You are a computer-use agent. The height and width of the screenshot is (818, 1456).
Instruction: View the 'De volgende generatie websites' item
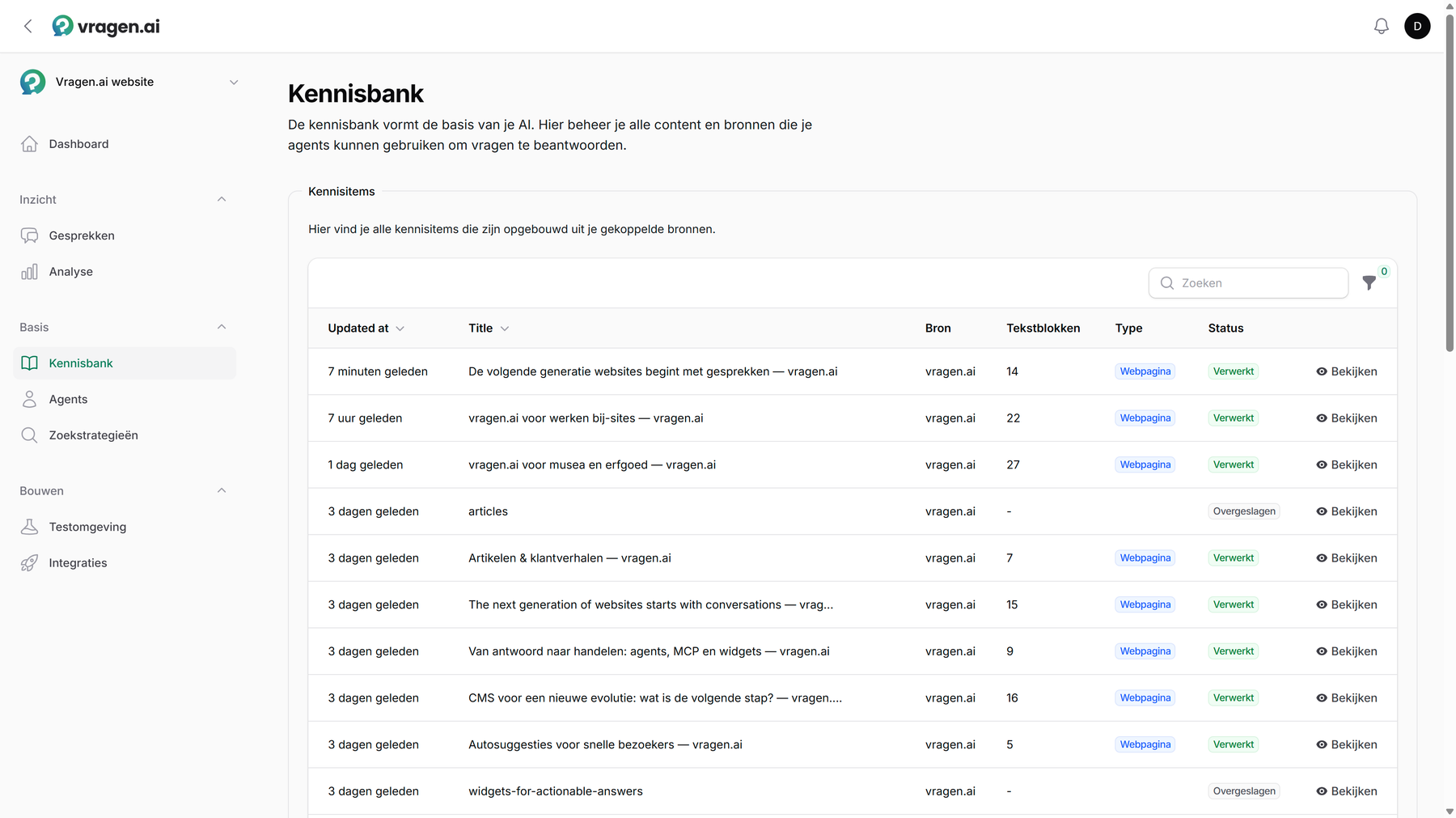pyautogui.click(x=1346, y=371)
